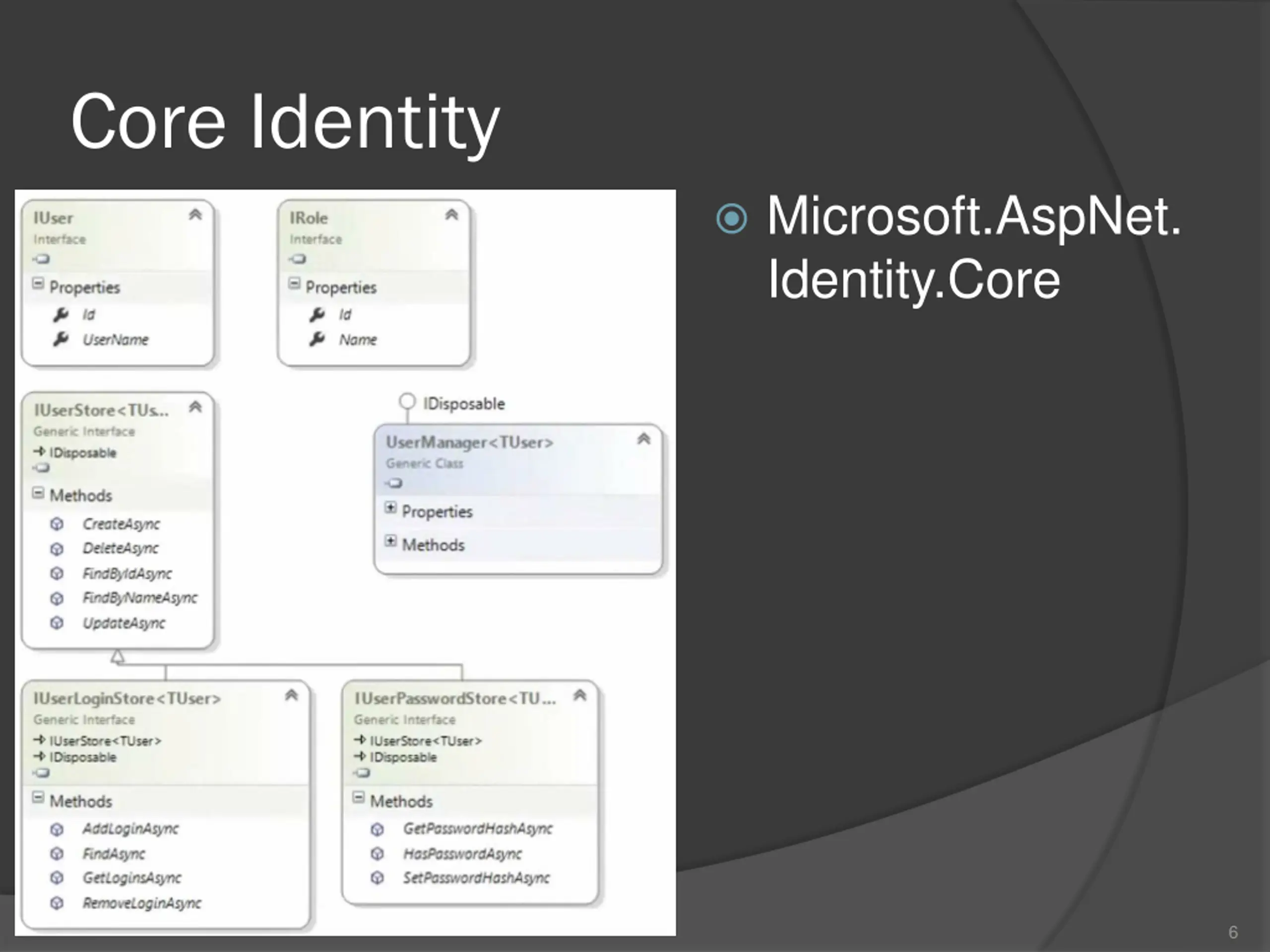Collapse the IRole interface box chevron
Viewport: 1270px width, 952px height.
point(451,215)
